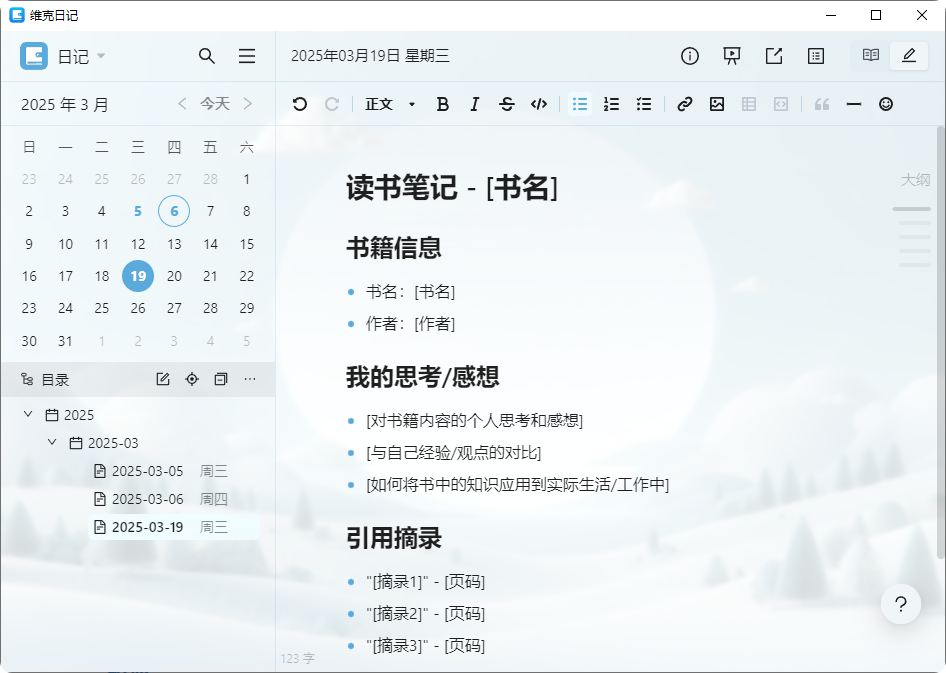The width and height of the screenshot is (946, 673).
Task: Insert an image into the note
Action: [716, 103]
